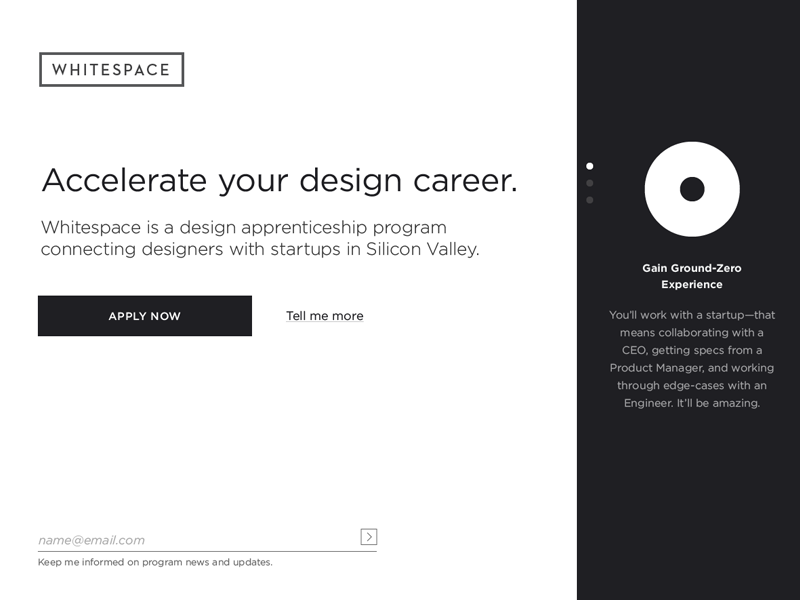Viewport: 800px width, 600px height.
Task: Click the Keep me informed caption
Action: tap(155, 562)
